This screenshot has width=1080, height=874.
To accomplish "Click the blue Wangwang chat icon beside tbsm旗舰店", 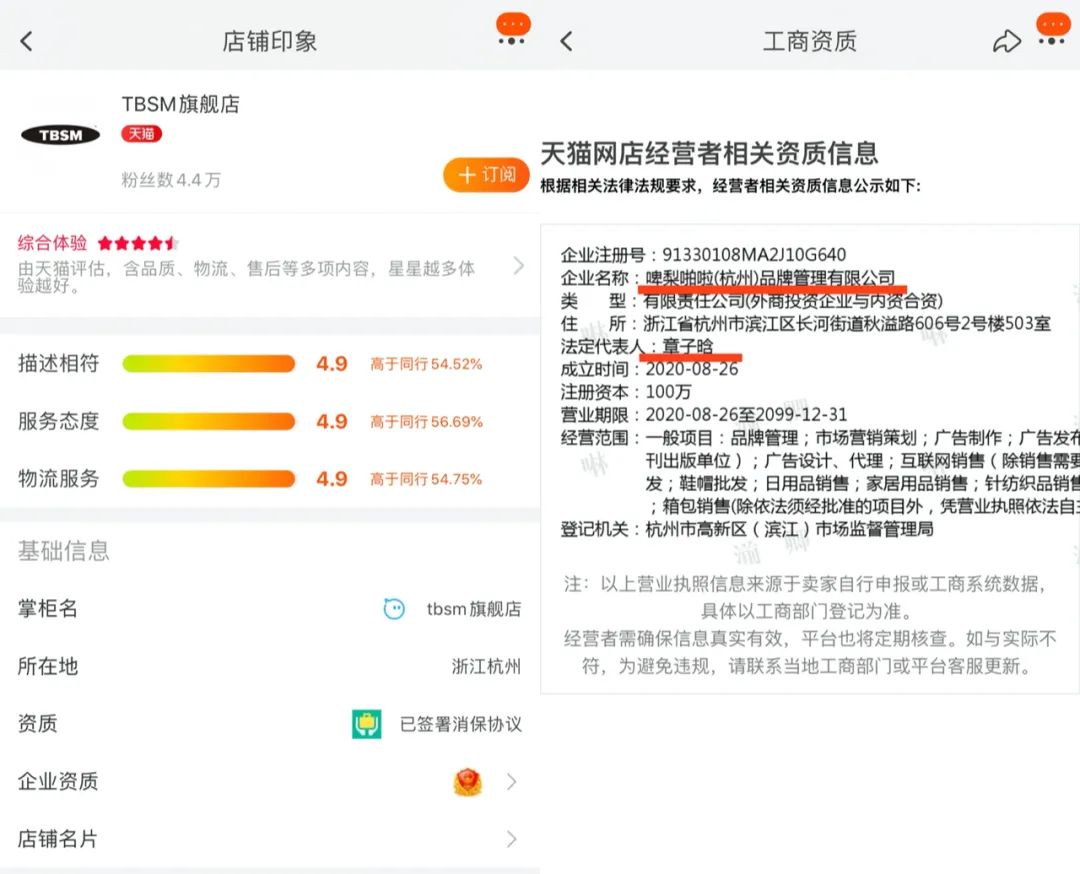I will tap(395, 608).
